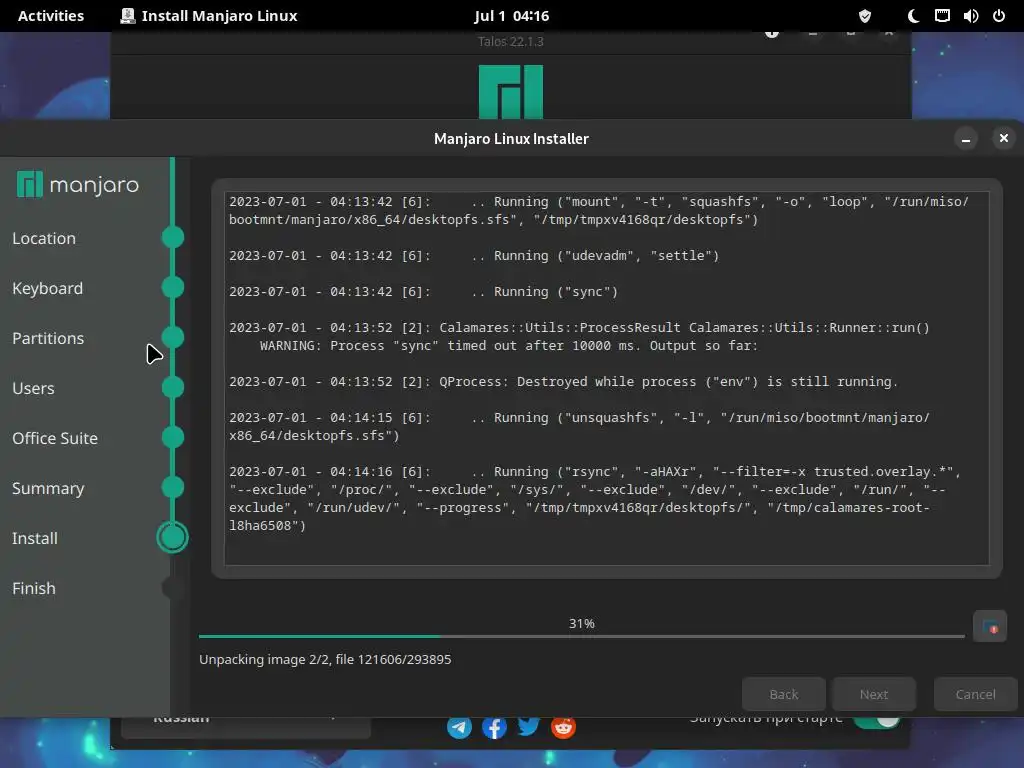Select the Summary step
This screenshot has width=1024, height=768.
(48, 488)
